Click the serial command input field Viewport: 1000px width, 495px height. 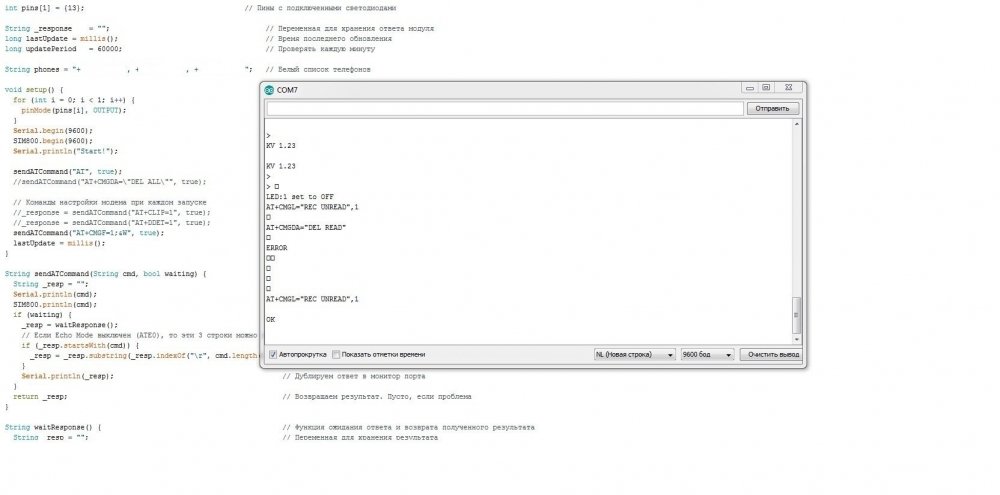pos(505,108)
